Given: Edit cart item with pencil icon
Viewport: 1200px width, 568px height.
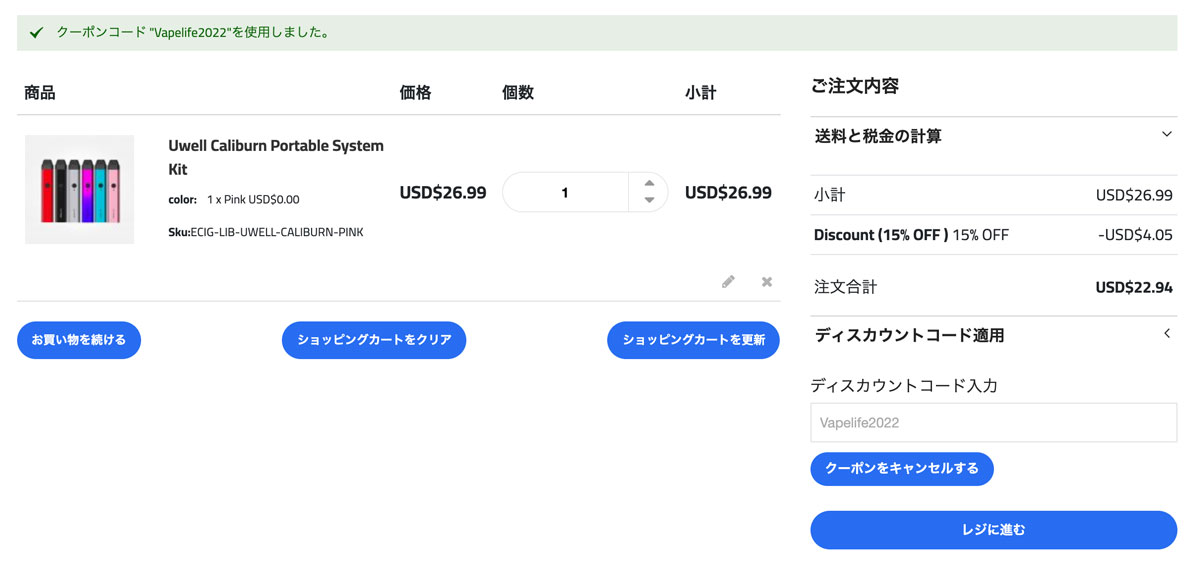Looking at the screenshot, I should 728,282.
